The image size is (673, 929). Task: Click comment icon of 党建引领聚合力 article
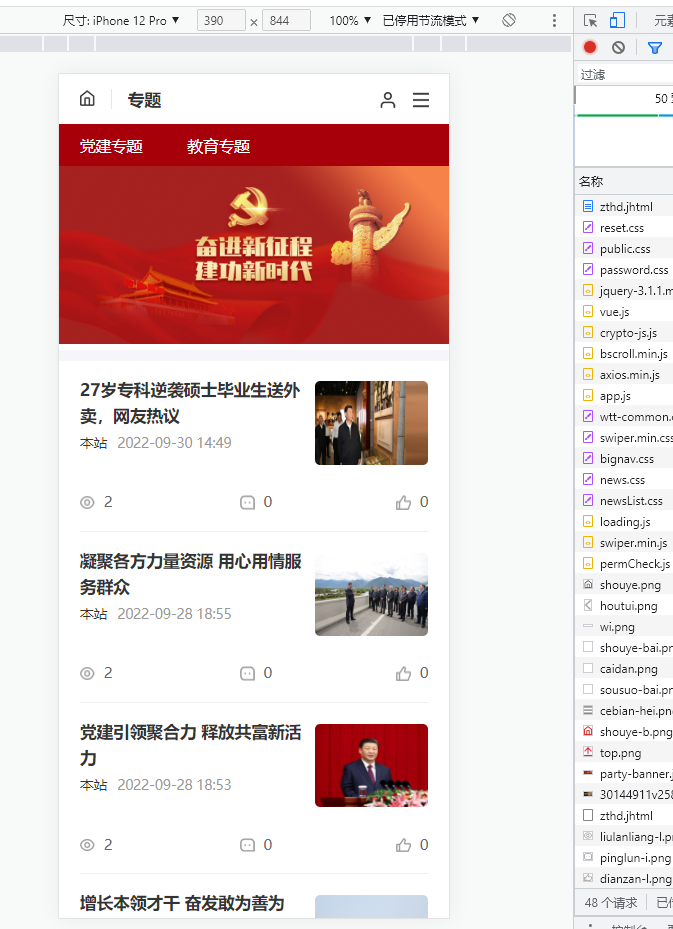click(247, 845)
